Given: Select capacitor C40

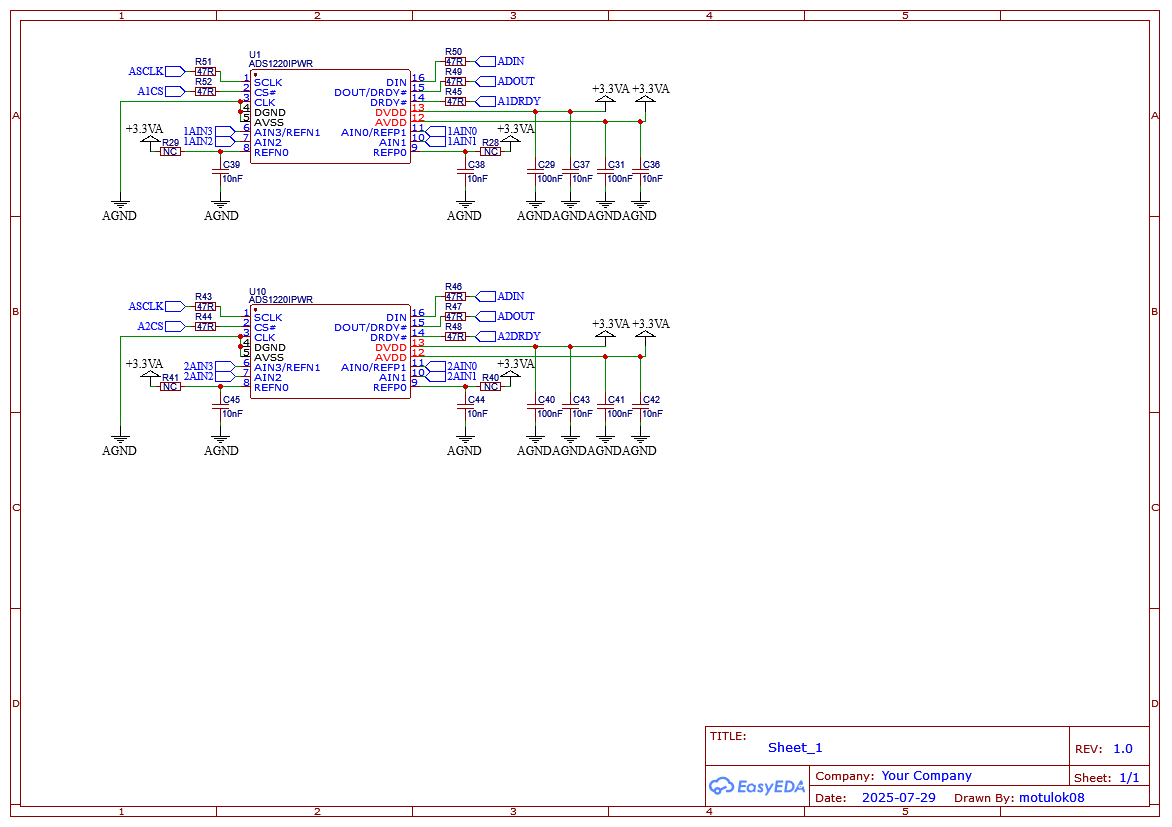Looking at the screenshot, I should click(x=535, y=407).
